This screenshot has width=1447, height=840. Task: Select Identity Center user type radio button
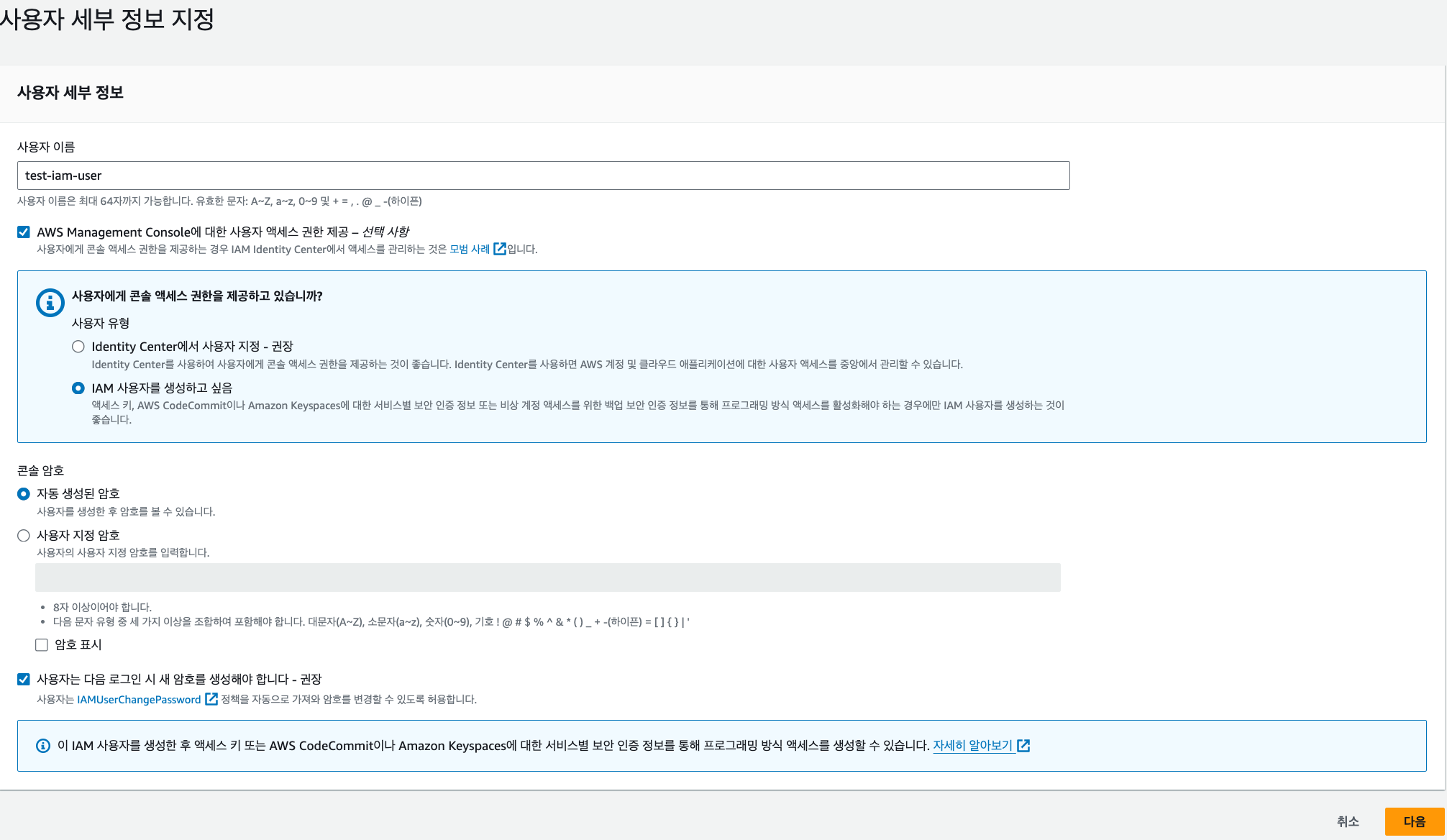pos(78,347)
